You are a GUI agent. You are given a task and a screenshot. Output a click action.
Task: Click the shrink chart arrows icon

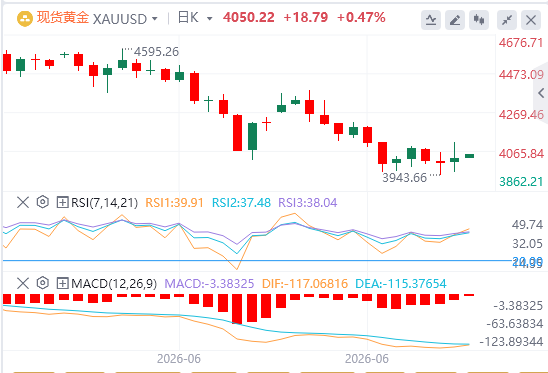[x=507, y=20]
